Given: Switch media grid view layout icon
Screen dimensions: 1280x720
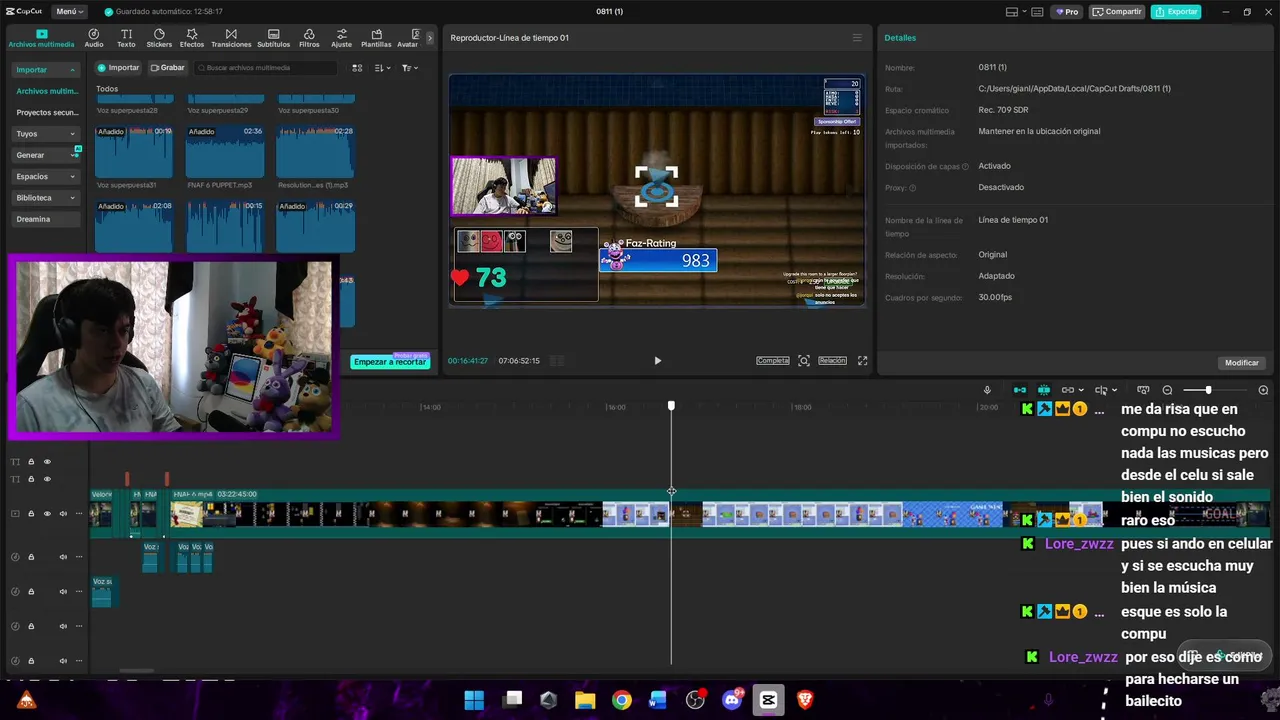Looking at the screenshot, I should point(357,68).
